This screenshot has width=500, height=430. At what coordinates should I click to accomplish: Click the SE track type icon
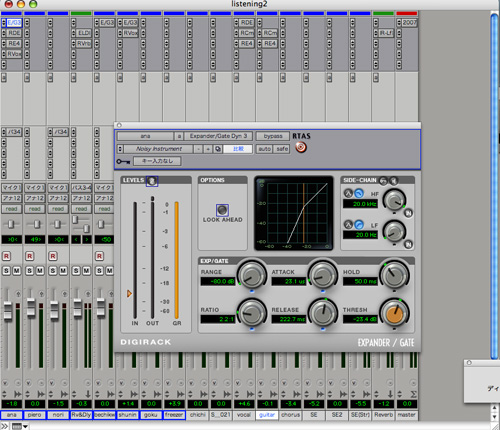[x=320, y=394]
